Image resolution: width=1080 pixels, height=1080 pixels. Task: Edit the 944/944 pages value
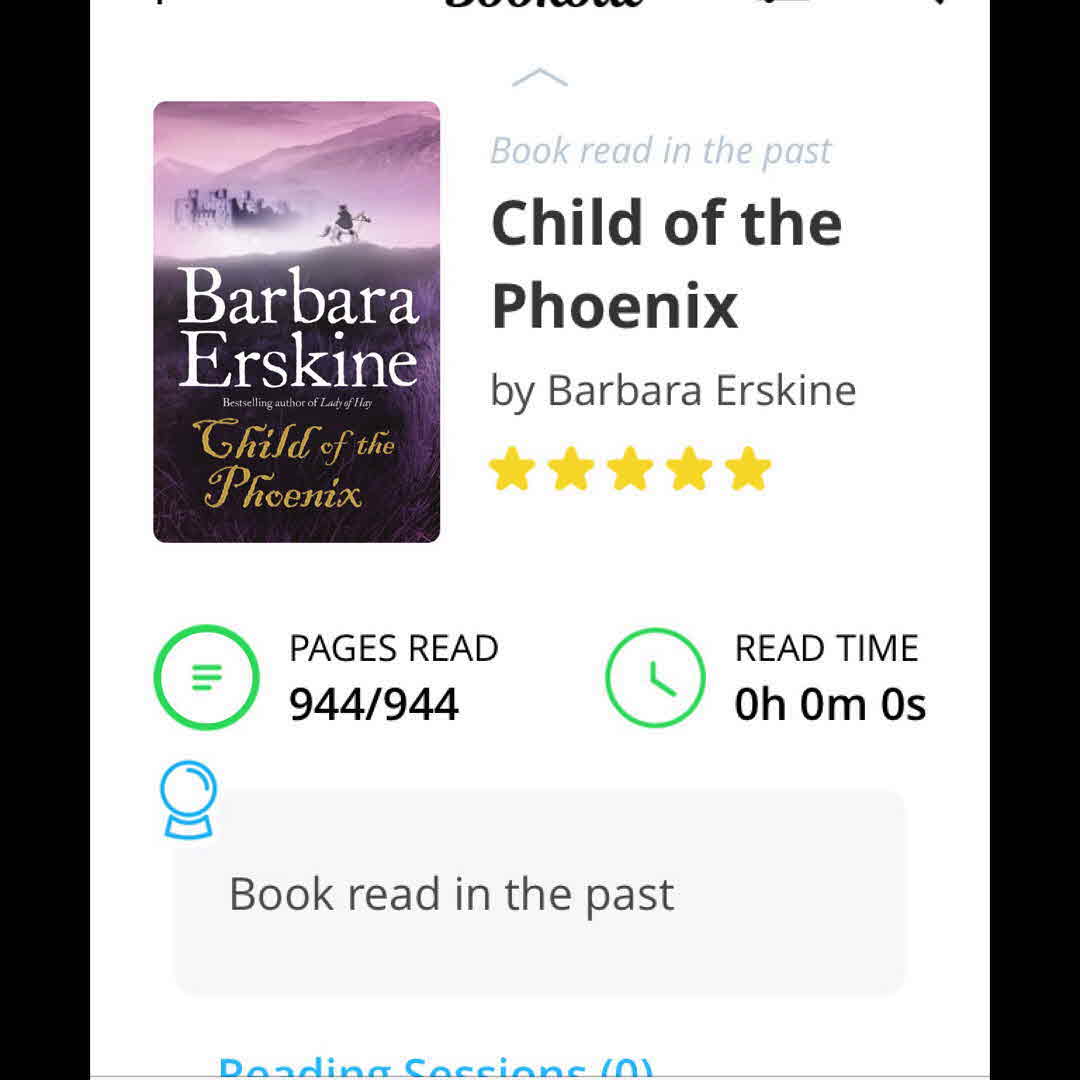(x=373, y=705)
